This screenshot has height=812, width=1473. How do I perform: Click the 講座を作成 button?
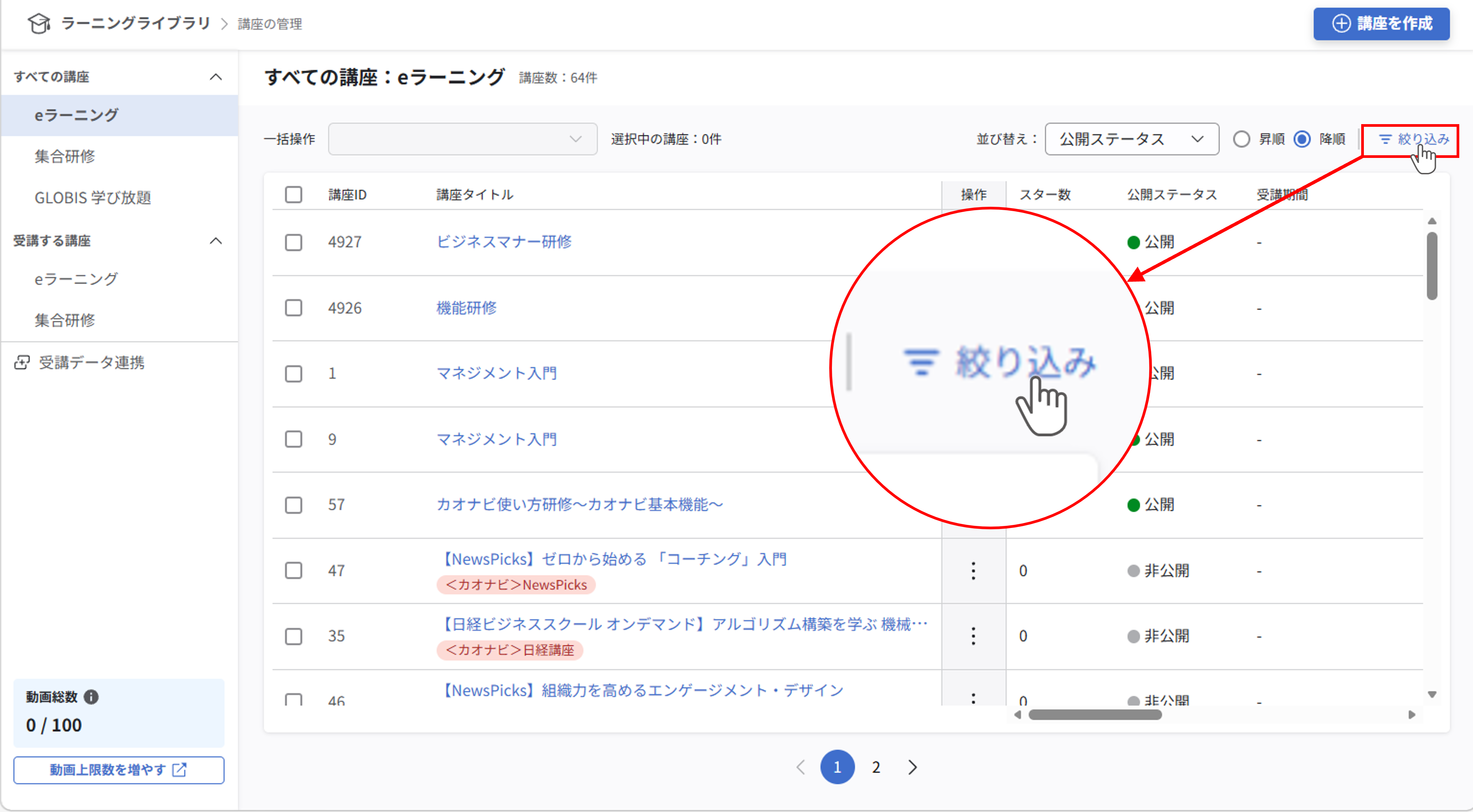click(1381, 23)
